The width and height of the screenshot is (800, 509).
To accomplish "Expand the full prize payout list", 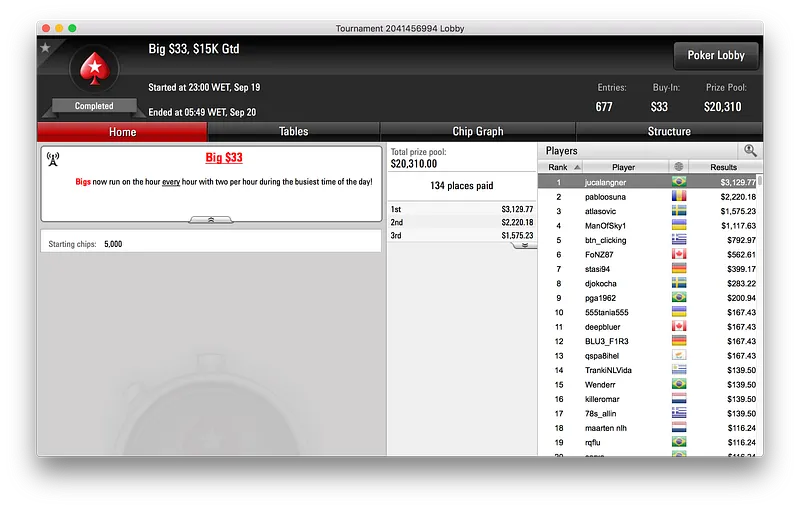I will tap(524, 245).
